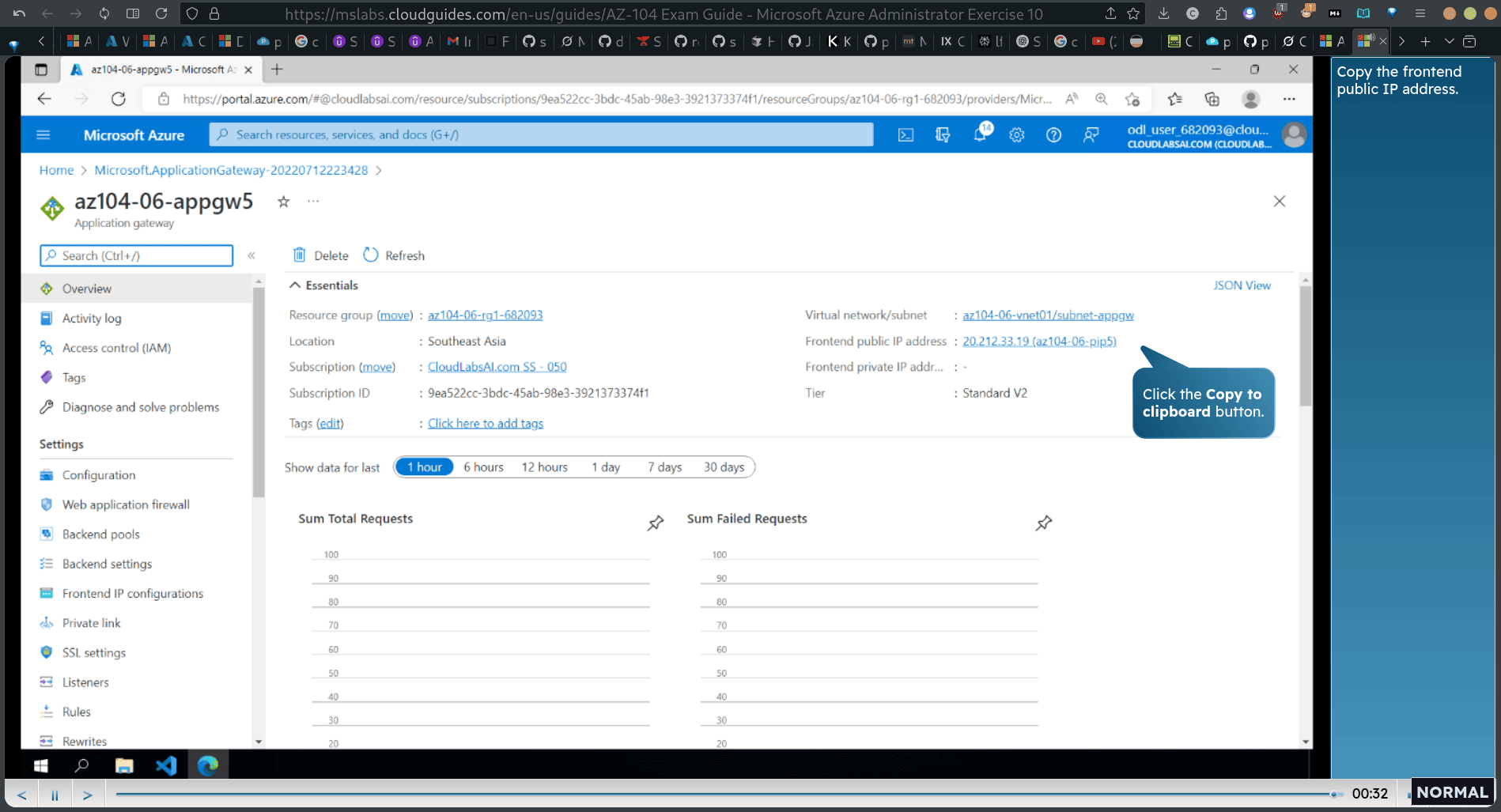The image size is (1501, 812).
Task: Click frontend public IP 20.212.33.19 link
Action: (1039, 341)
